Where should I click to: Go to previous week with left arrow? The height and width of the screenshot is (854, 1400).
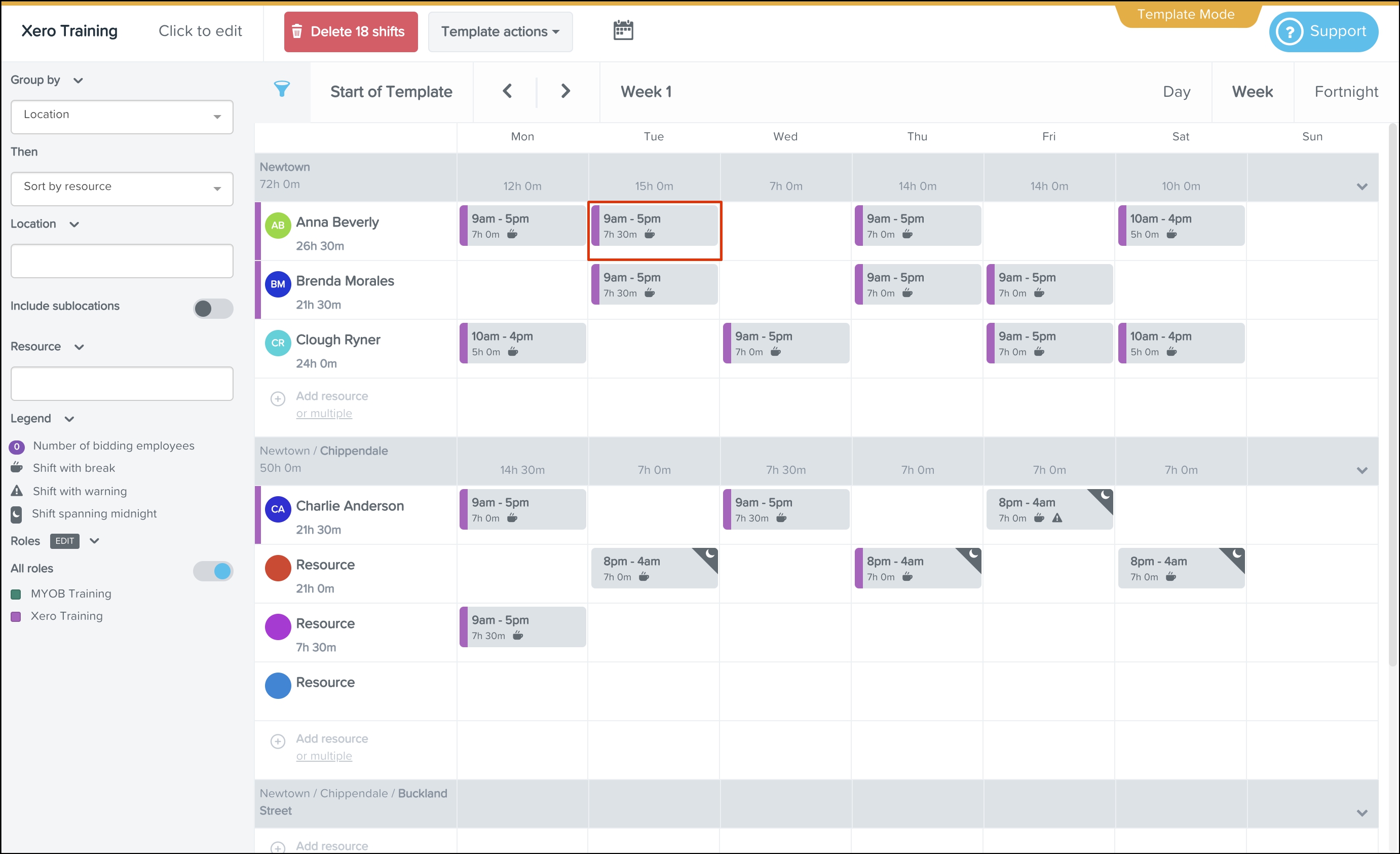(x=507, y=91)
